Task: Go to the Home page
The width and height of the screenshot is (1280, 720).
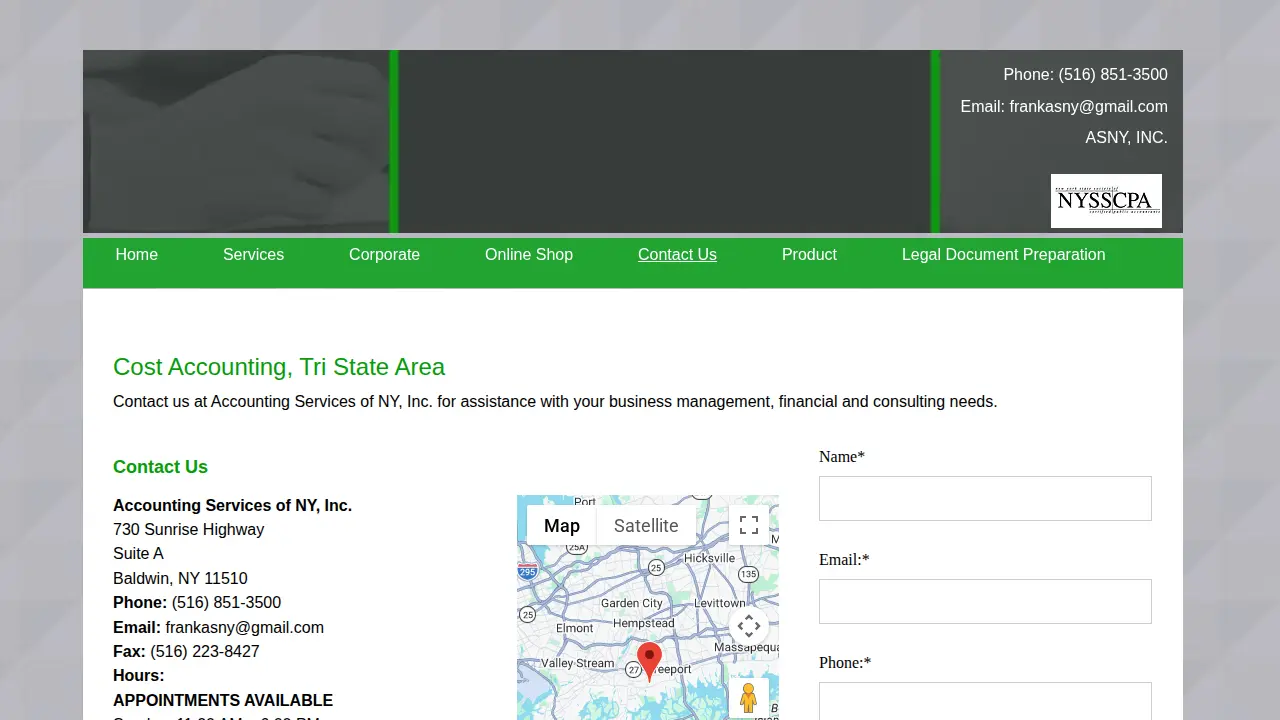Action: (137, 255)
